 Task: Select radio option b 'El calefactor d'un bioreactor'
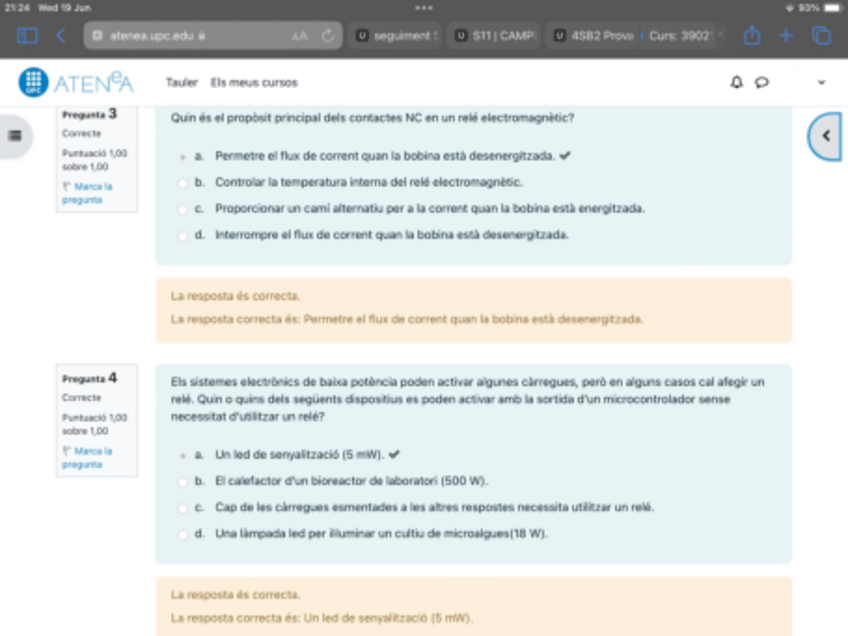(182, 482)
